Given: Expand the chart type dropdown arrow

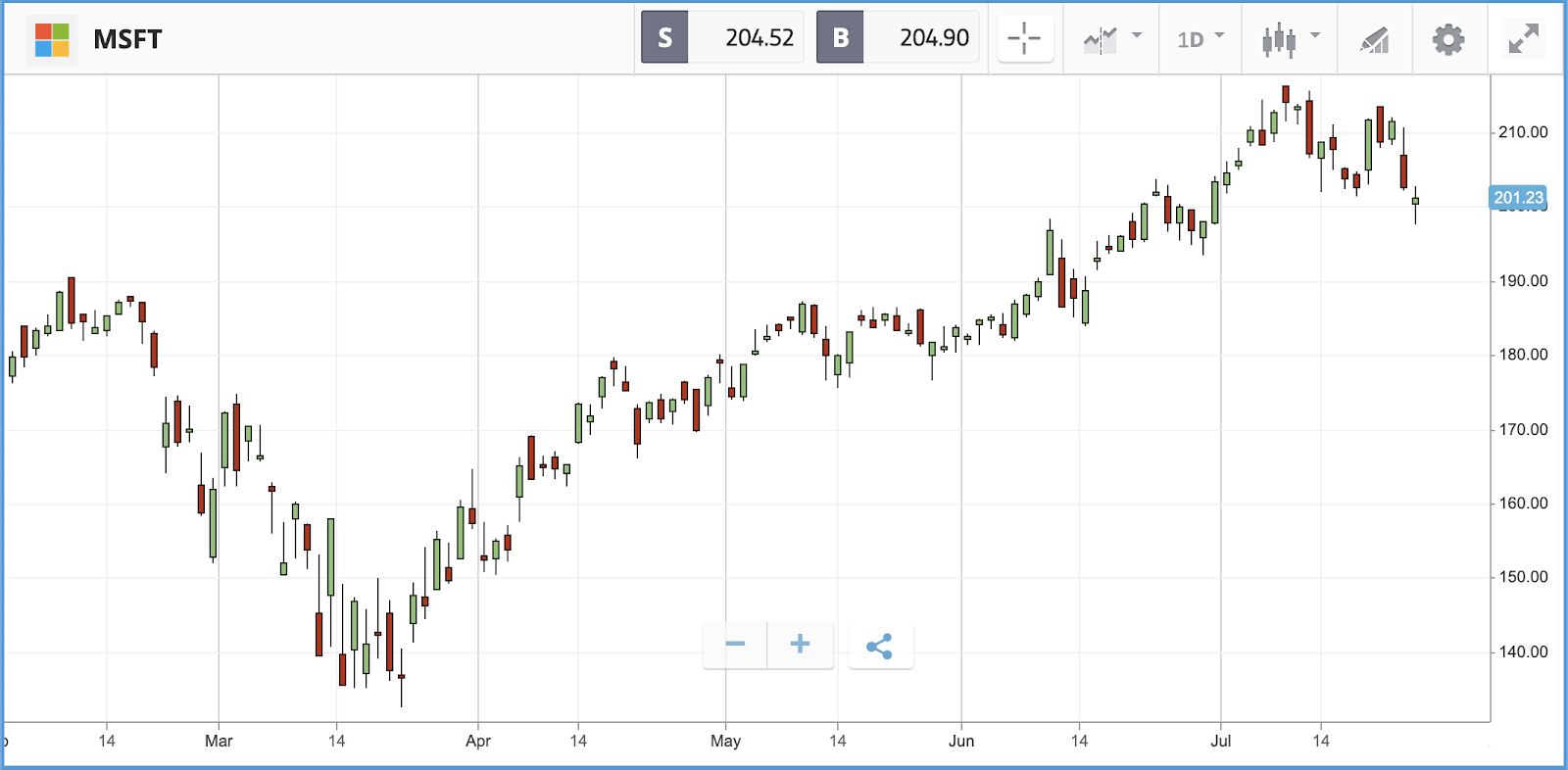Looking at the screenshot, I should (x=1315, y=35).
